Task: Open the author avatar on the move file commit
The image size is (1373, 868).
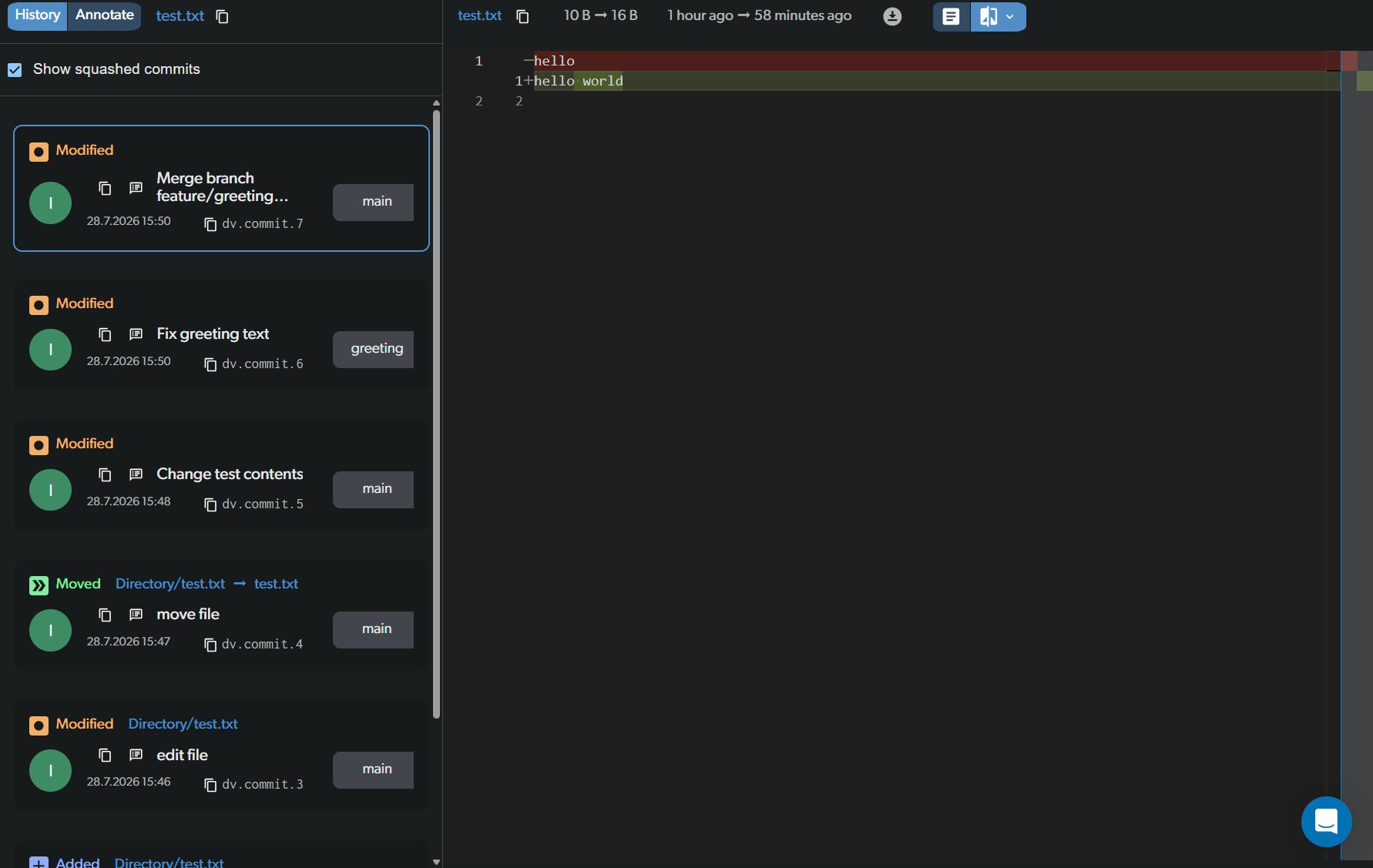Action: pos(51,630)
